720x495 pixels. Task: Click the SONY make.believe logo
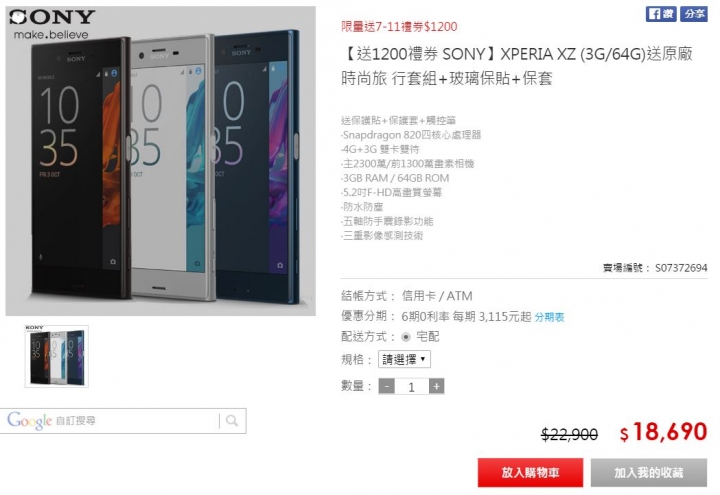(x=51, y=24)
